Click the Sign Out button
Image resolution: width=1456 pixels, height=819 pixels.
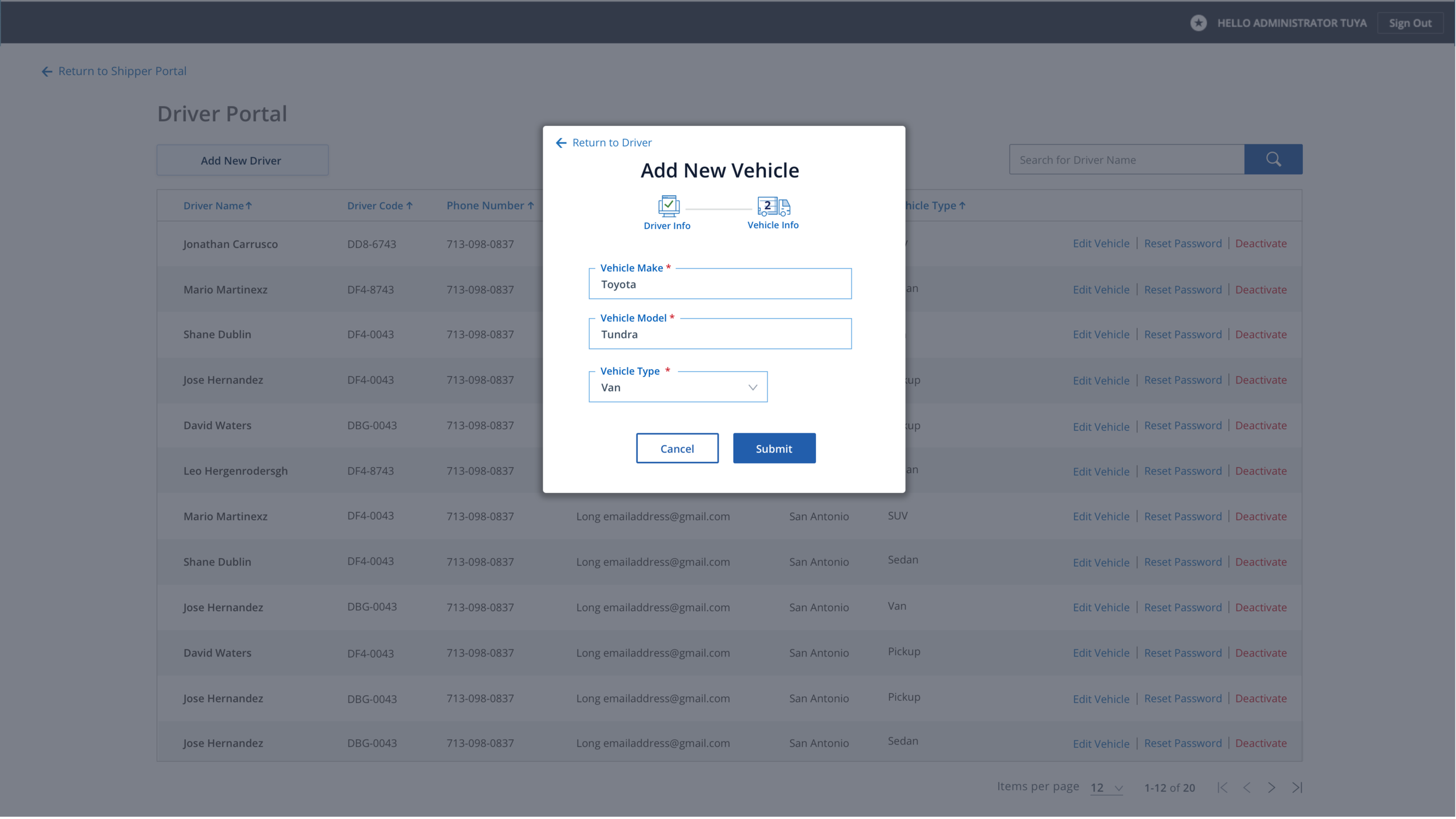1410,23
